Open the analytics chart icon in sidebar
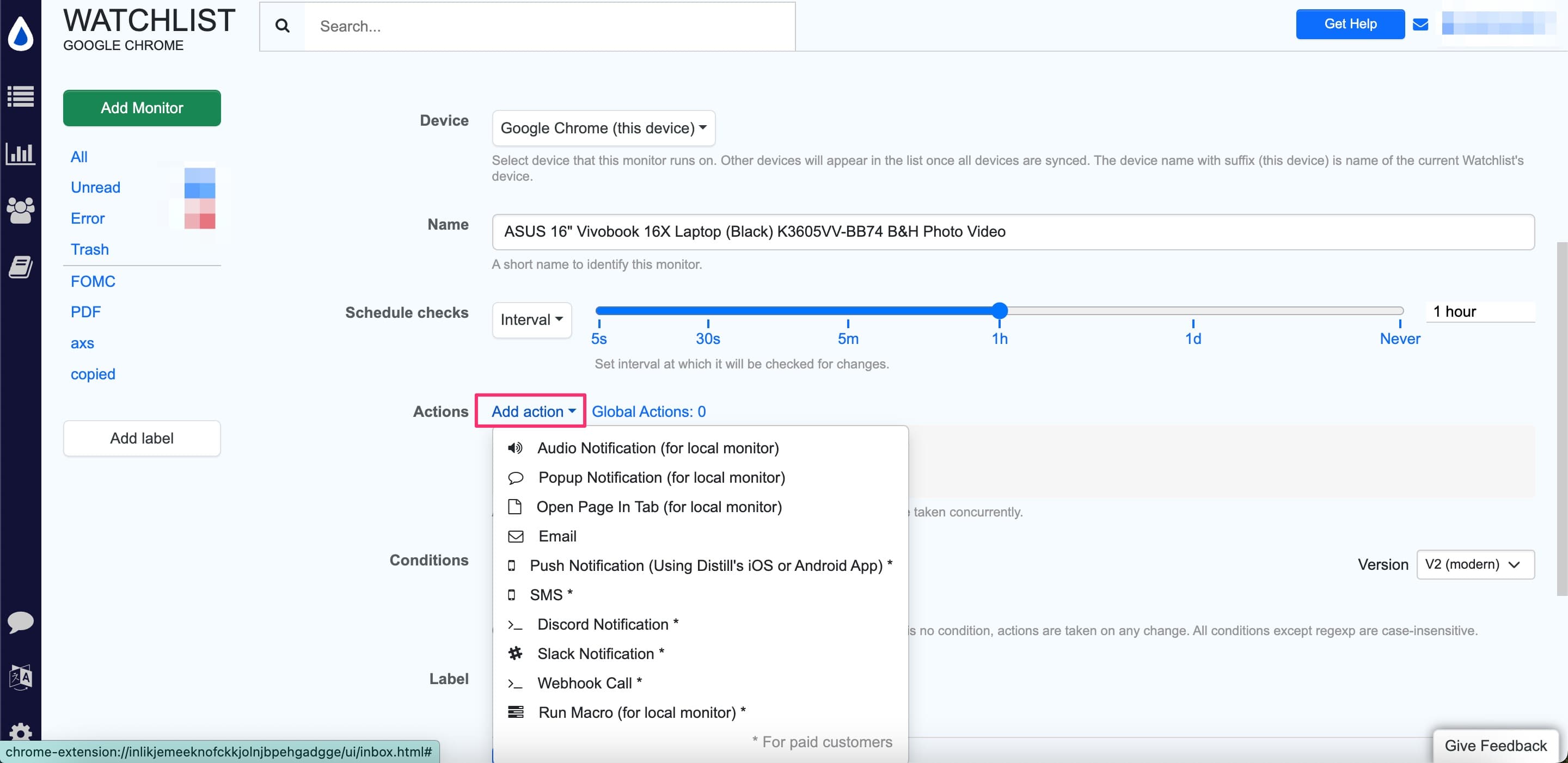1568x763 pixels. pyautogui.click(x=20, y=154)
